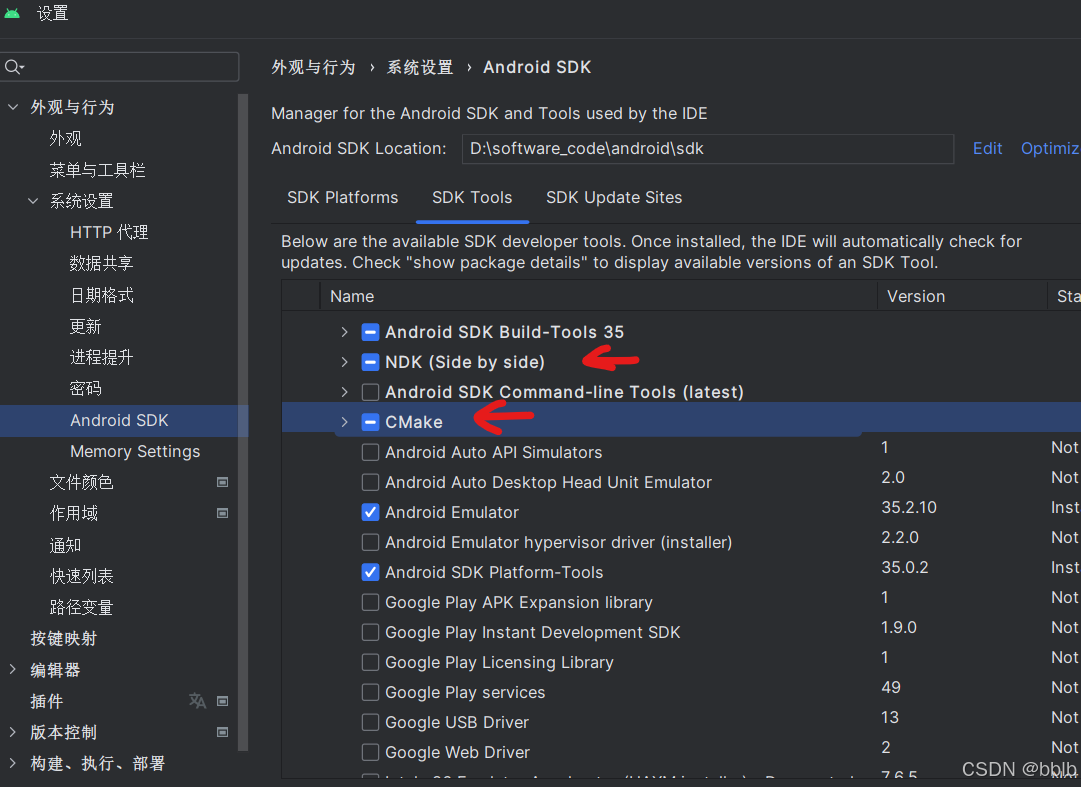The width and height of the screenshot is (1081, 787).
Task: Check Google USB Driver checkbox
Action: click(370, 722)
